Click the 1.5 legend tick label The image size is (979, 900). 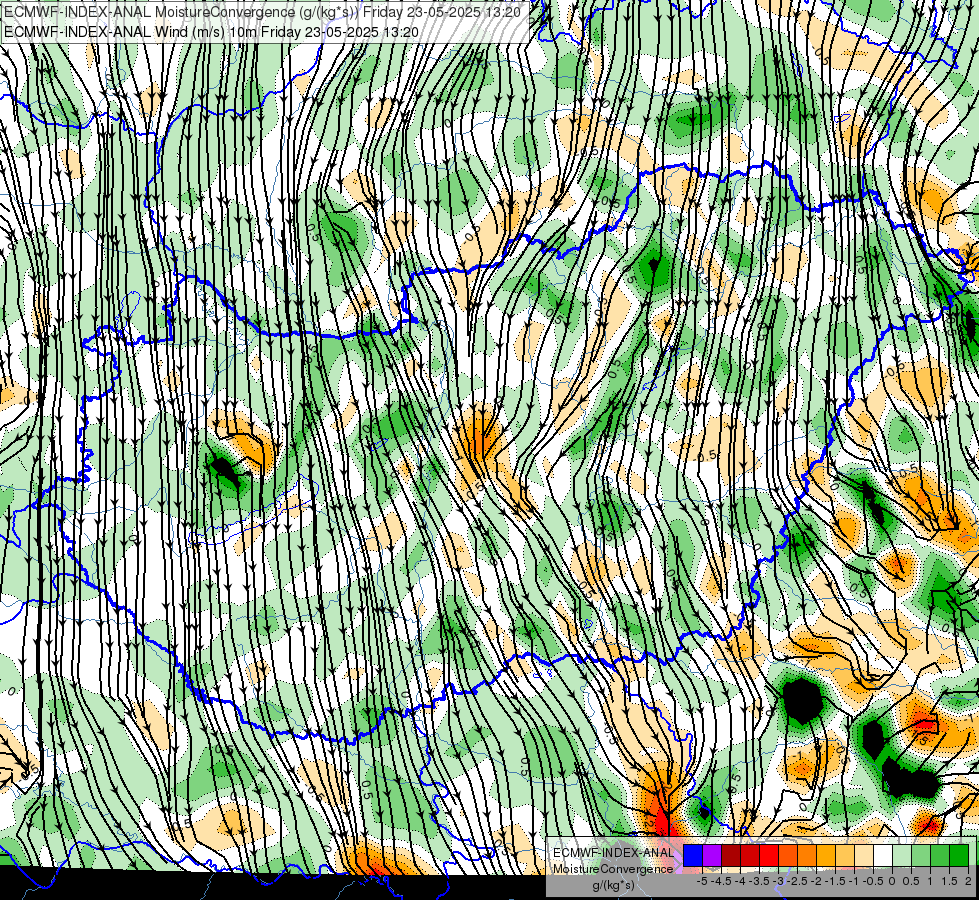point(950,881)
